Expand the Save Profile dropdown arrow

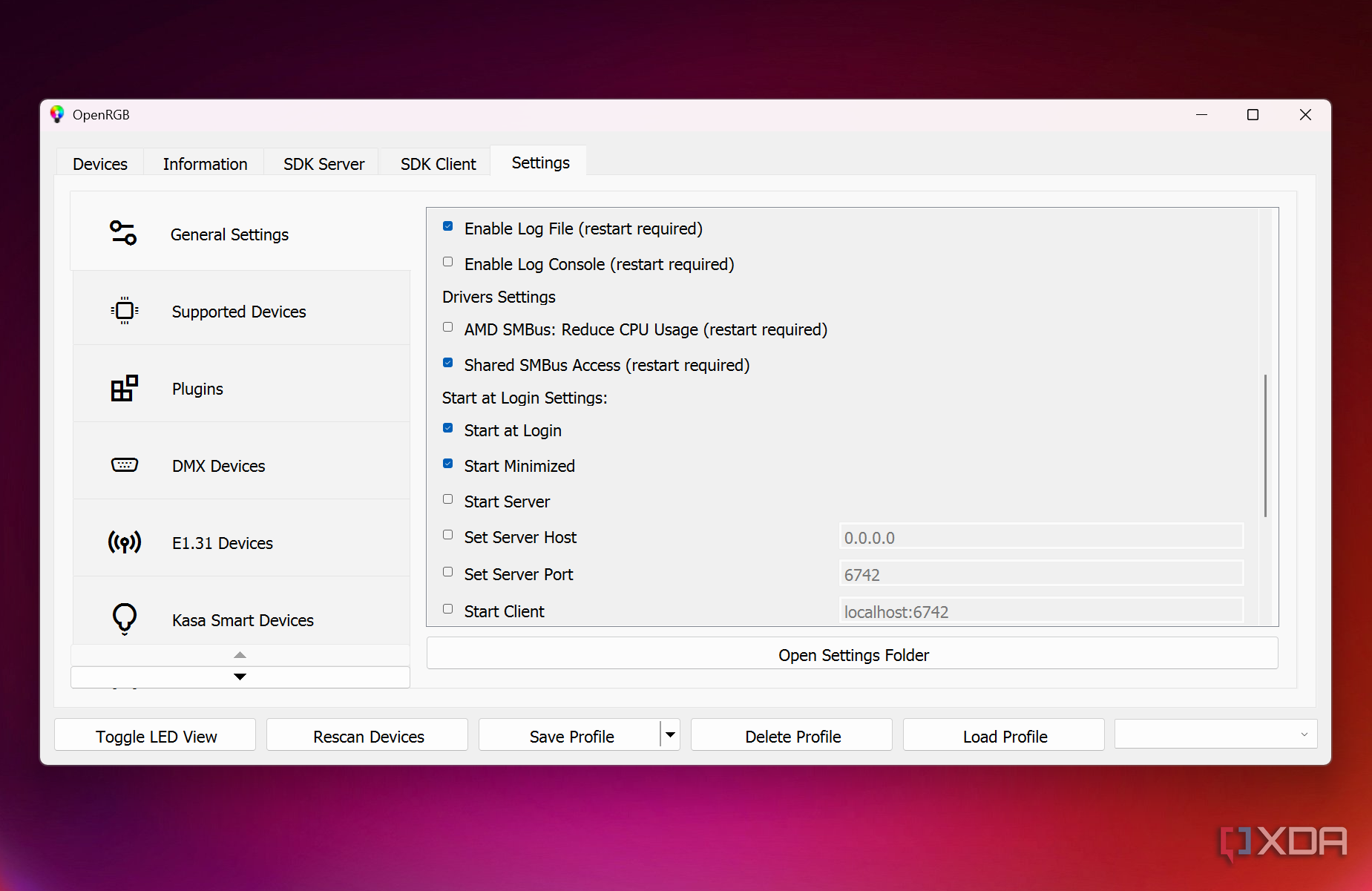(x=670, y=735)
